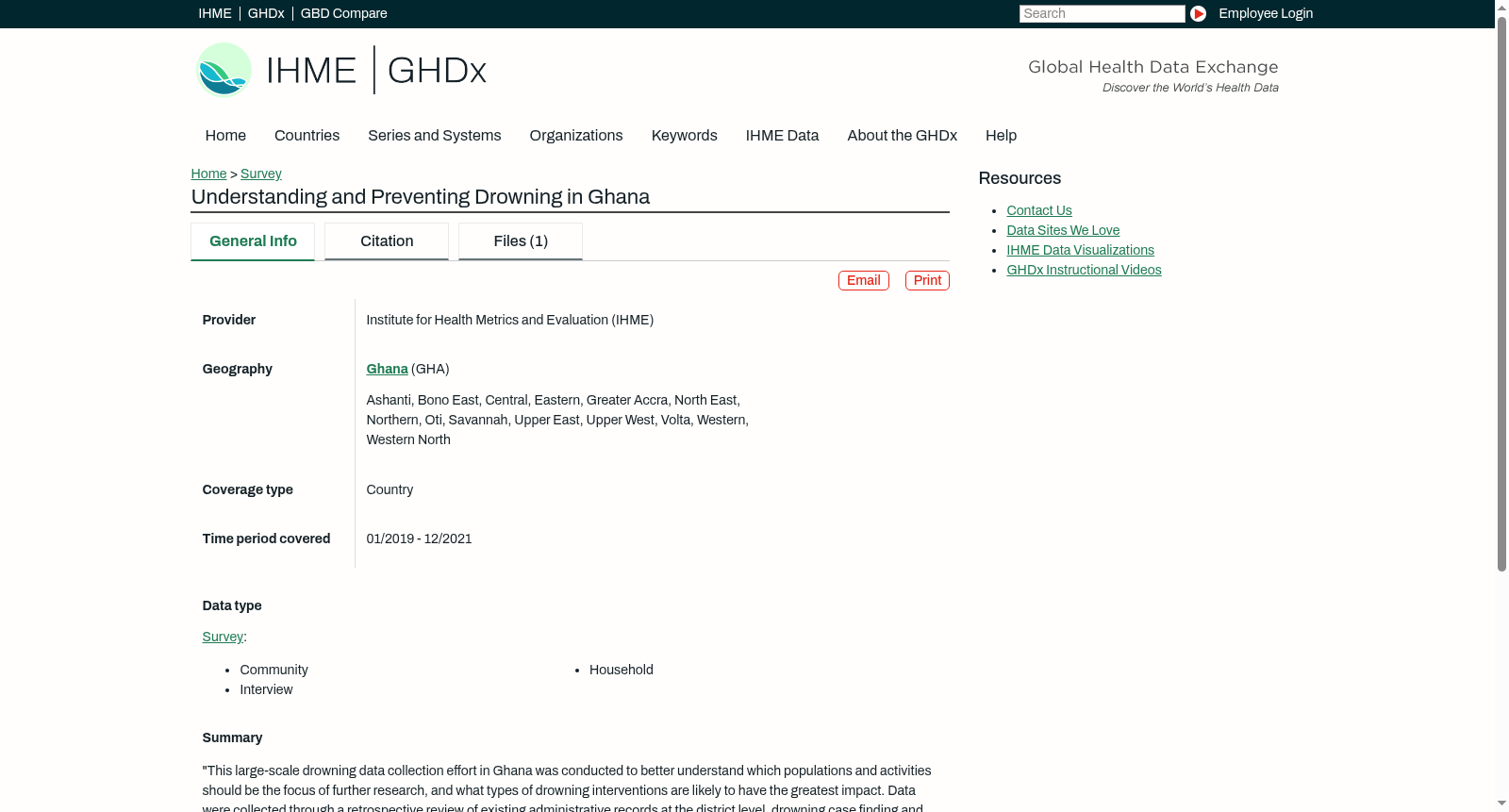Viewport: 1509px width, 812px height.
Task: Switch to the Files (1) tab
Action: (x=521, y=241)
